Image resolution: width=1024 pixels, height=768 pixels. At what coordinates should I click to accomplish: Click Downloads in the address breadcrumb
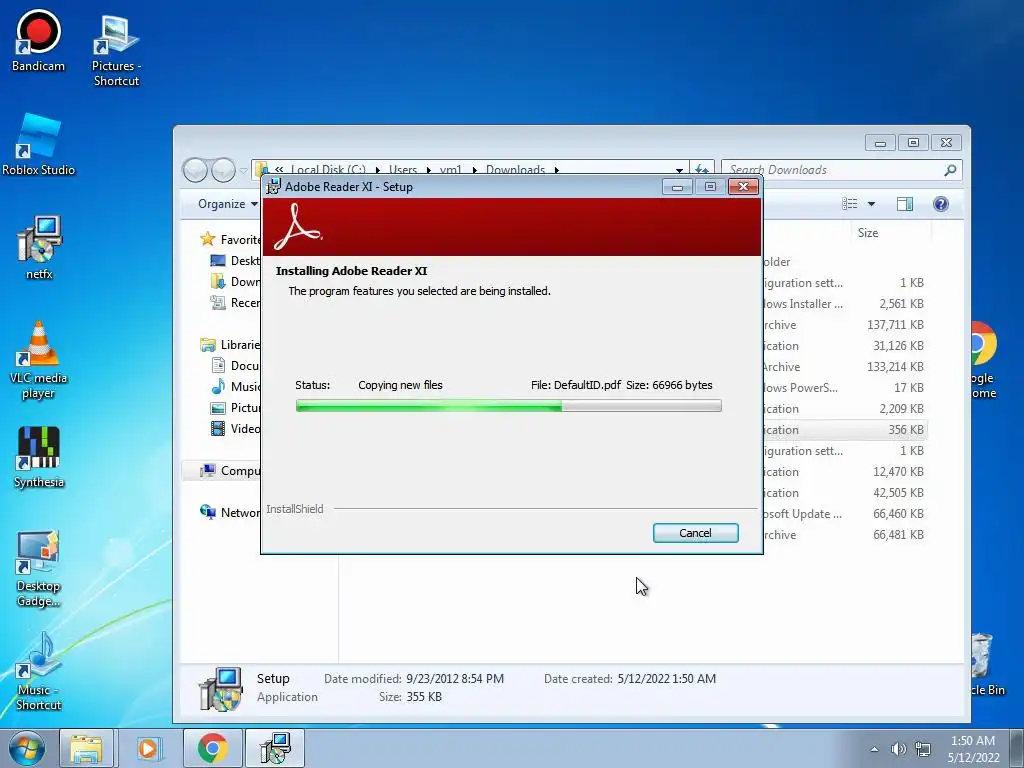[515, 169]
